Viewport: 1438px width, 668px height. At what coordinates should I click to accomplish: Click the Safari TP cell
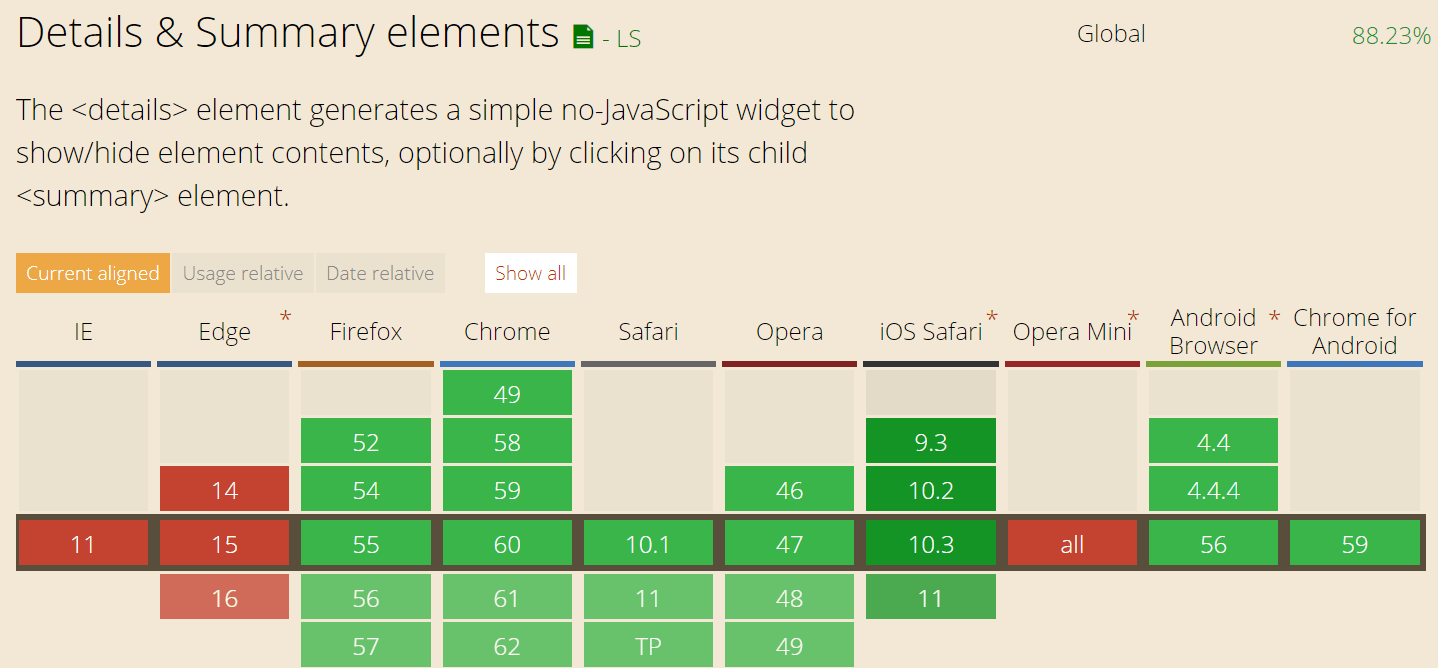(648, 645)
